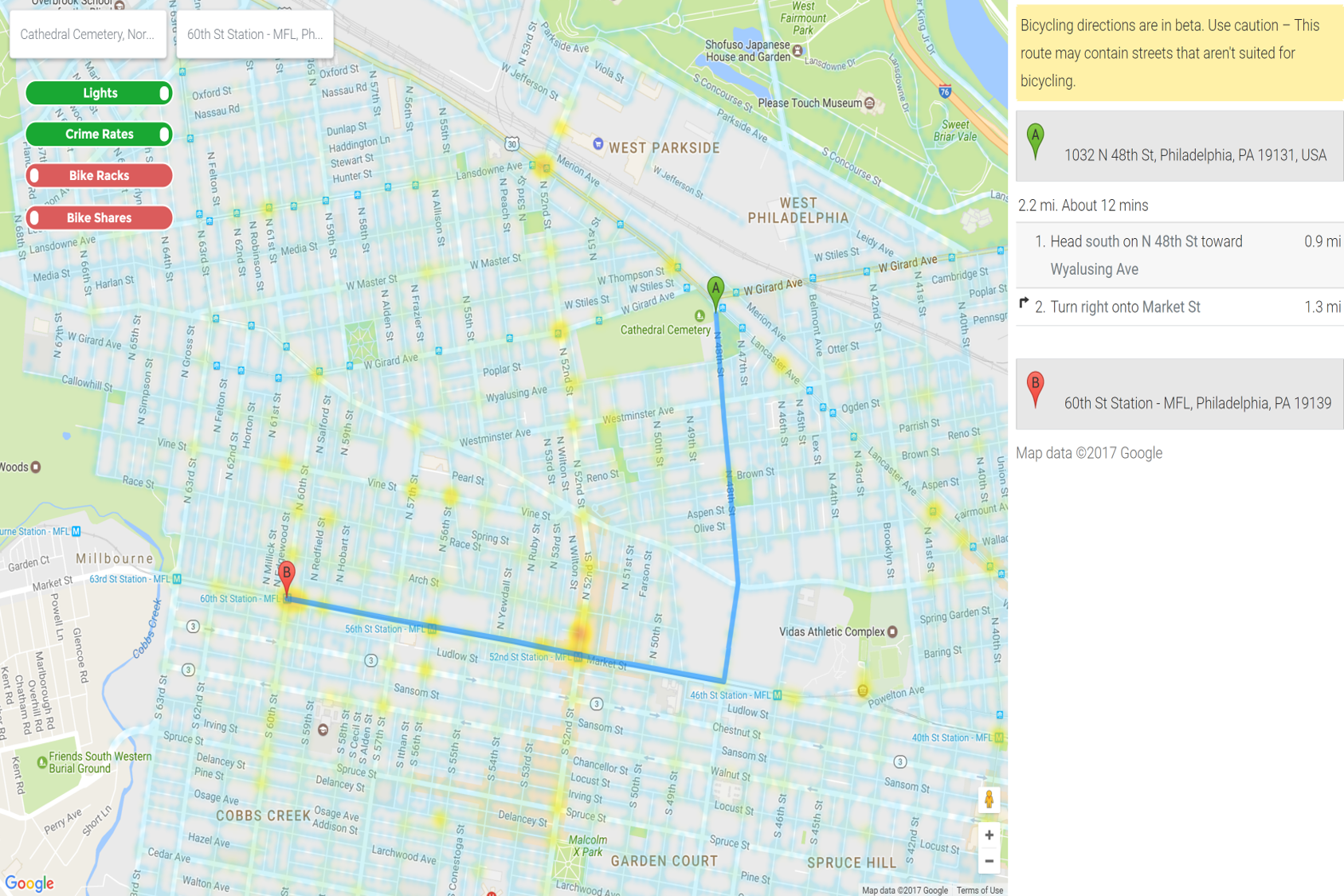Edit the Cathedral Cemetery origin field
Image resolution: width=1344 pixels, height=896 pixels.
coord(88,34)
